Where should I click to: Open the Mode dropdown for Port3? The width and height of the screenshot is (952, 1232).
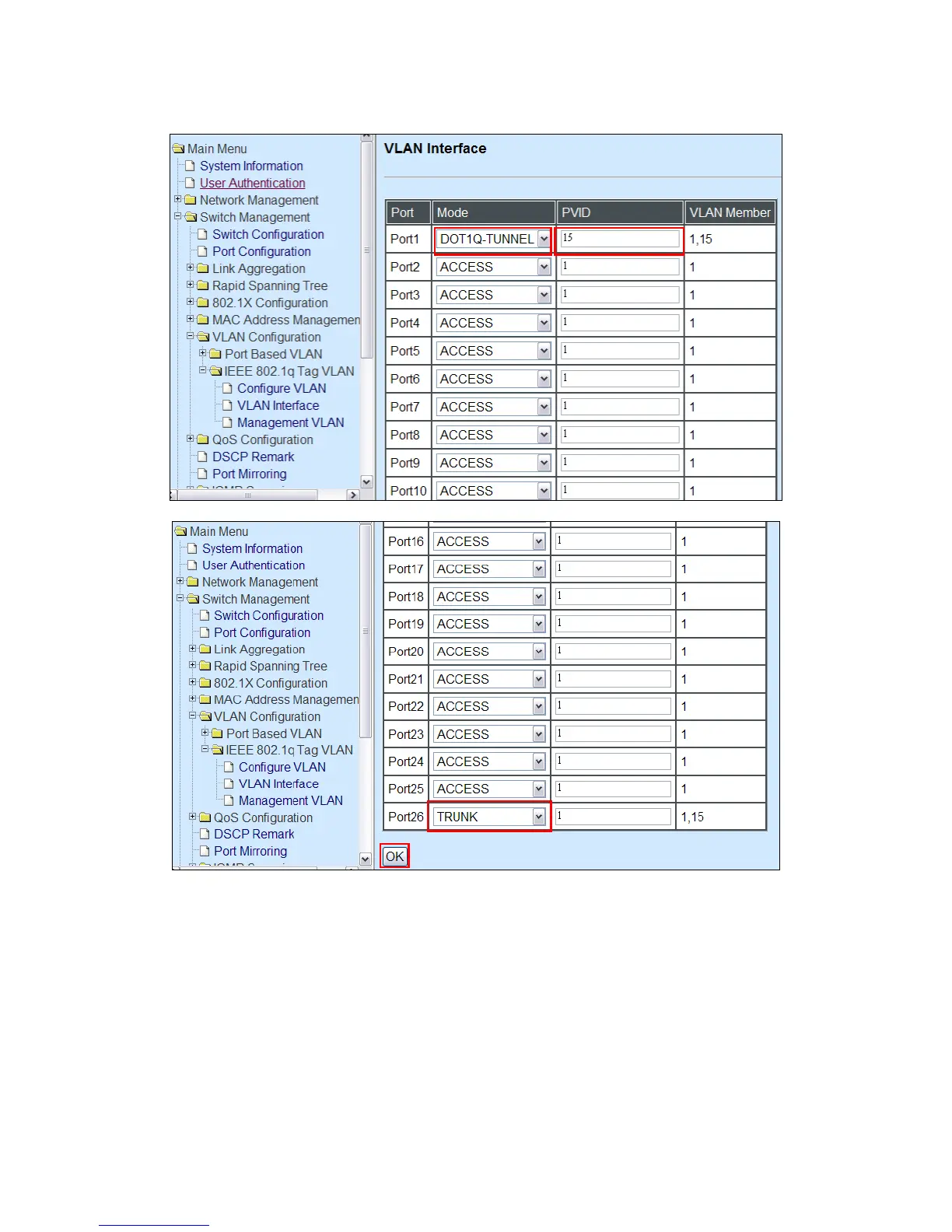point(494,296)
